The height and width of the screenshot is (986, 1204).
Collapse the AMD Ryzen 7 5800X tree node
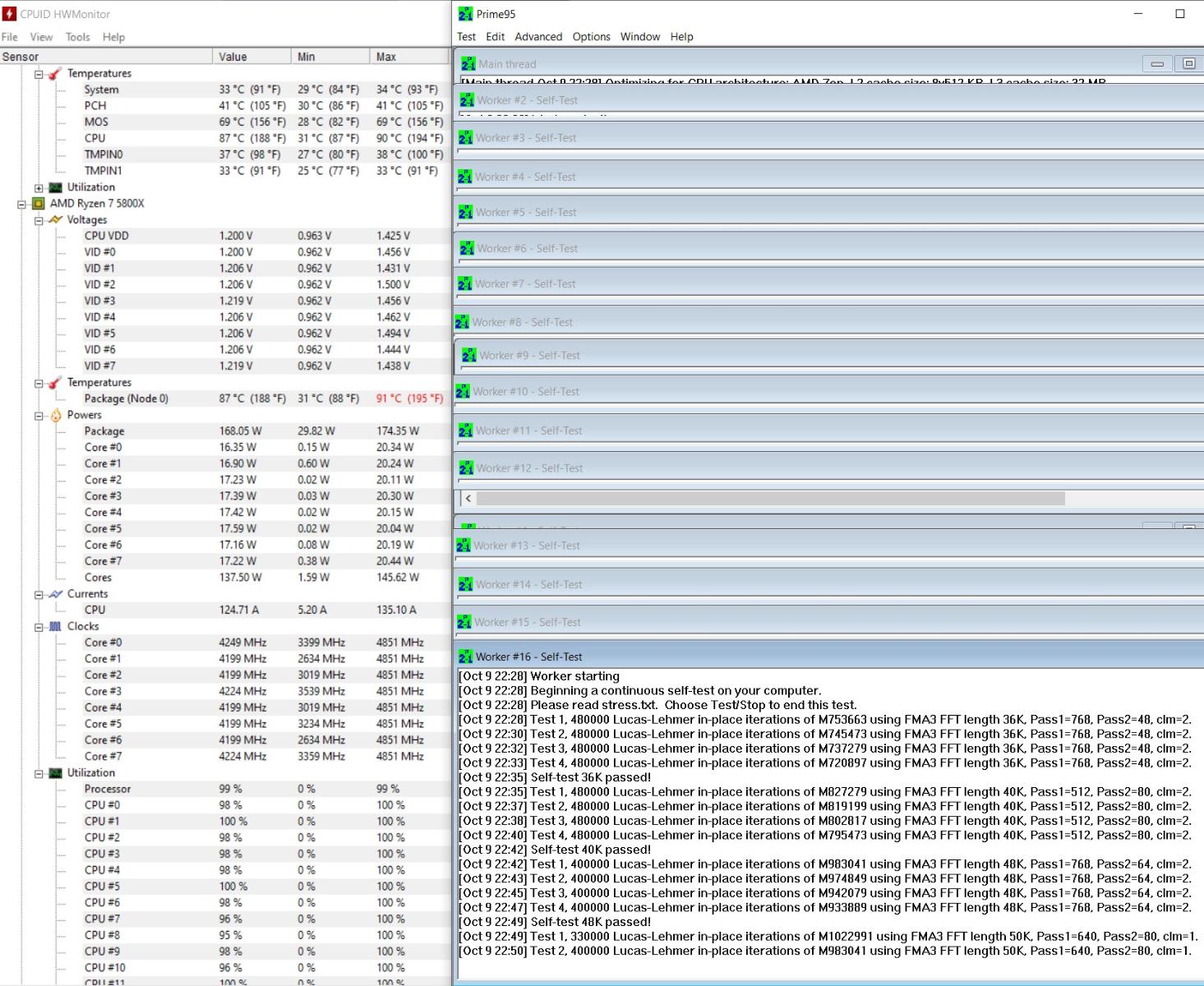click(x=22, y=204)
